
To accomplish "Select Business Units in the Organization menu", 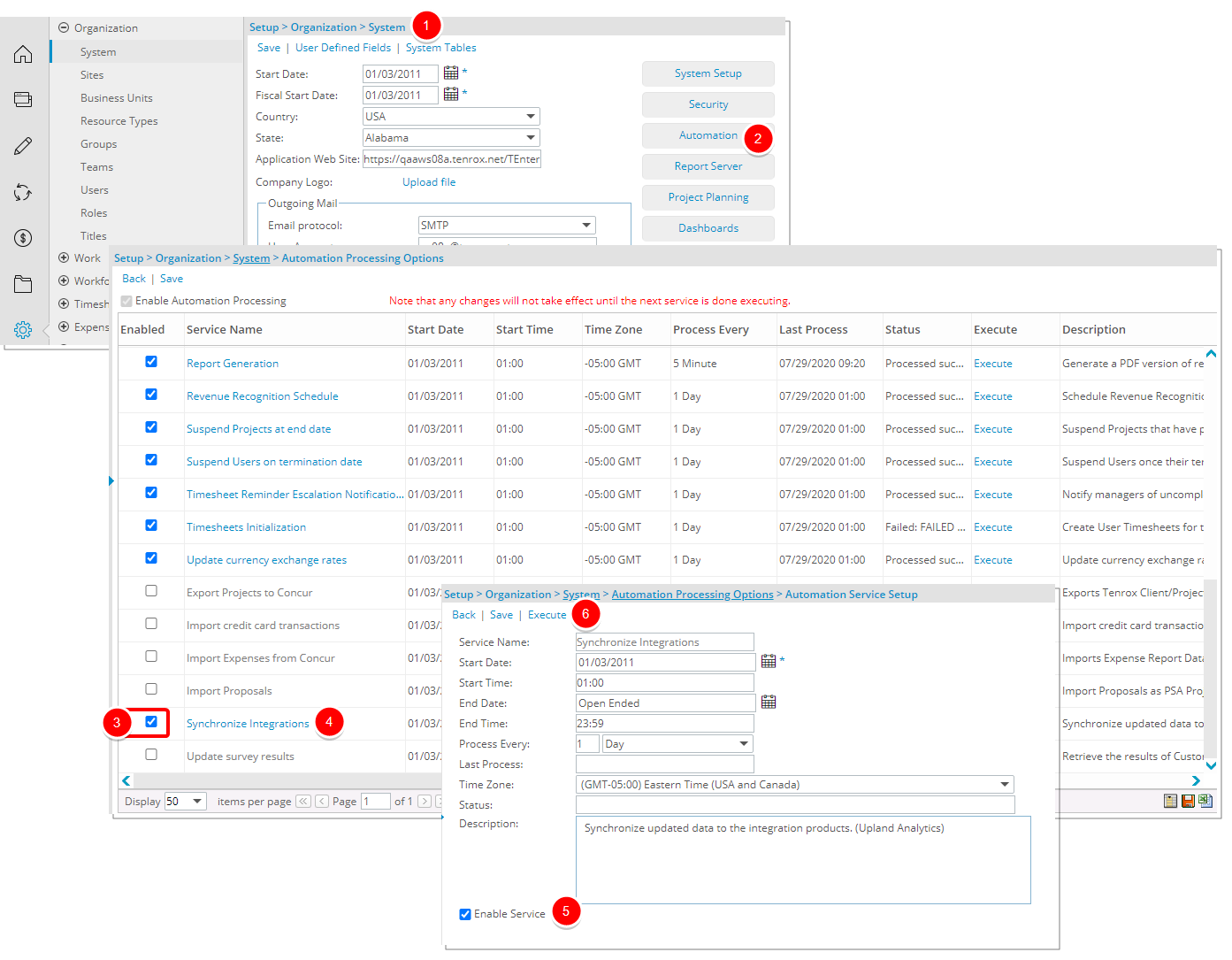I will 117,98.
